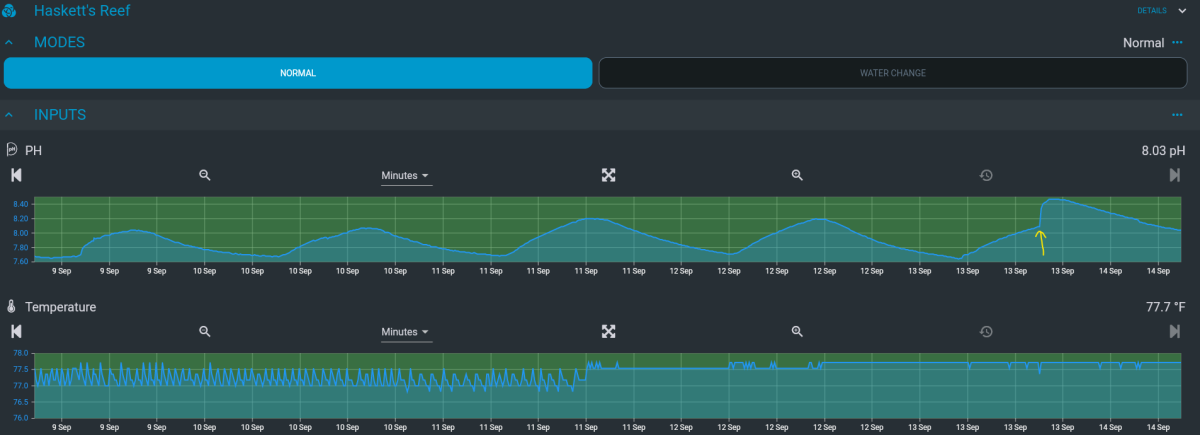Expand the DETAILS chevron at top right
The width and height of the screenshot is (1200, 435).
click(1181, 11)
